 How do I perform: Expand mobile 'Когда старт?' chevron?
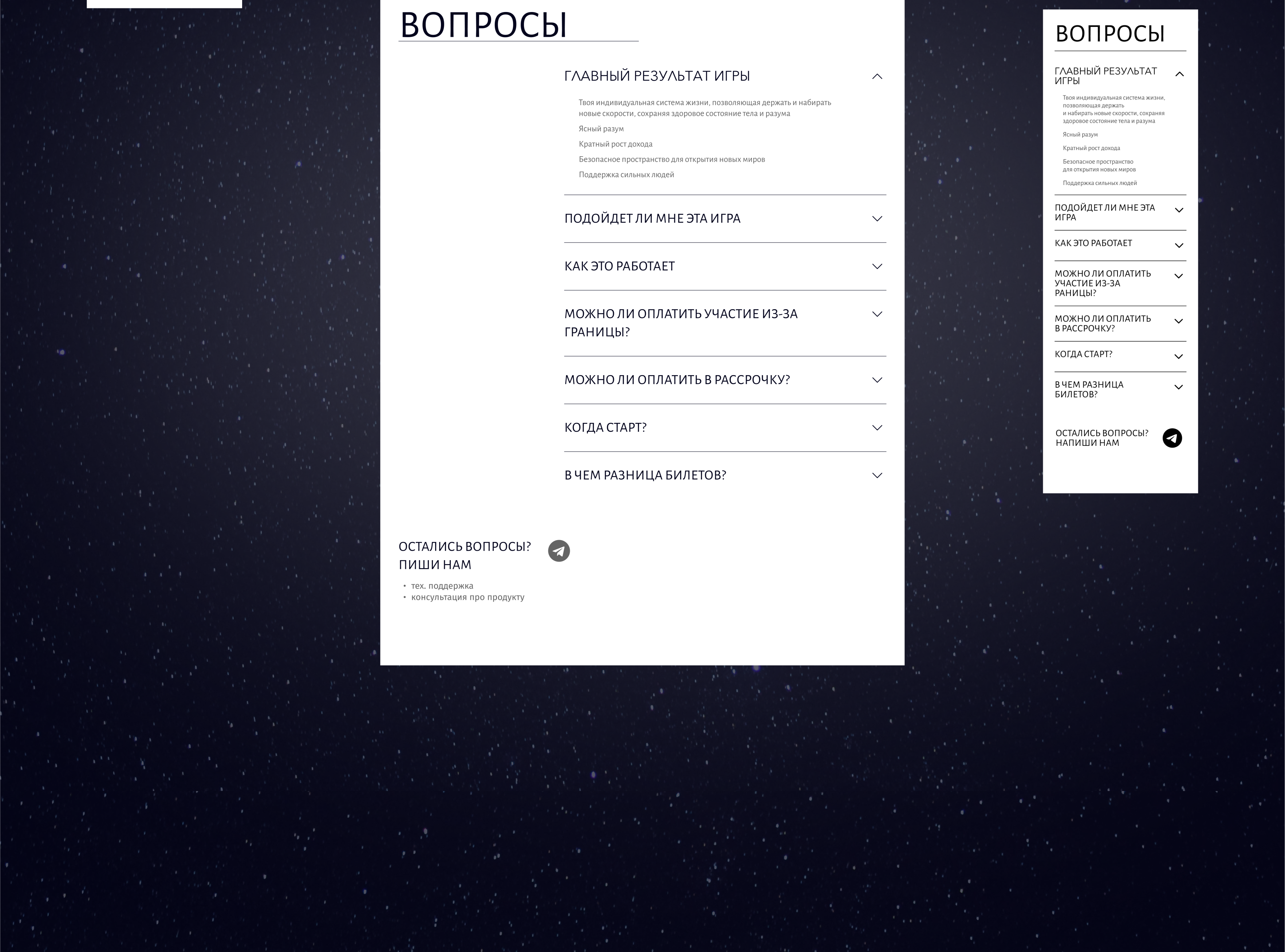coord(1178,357)
